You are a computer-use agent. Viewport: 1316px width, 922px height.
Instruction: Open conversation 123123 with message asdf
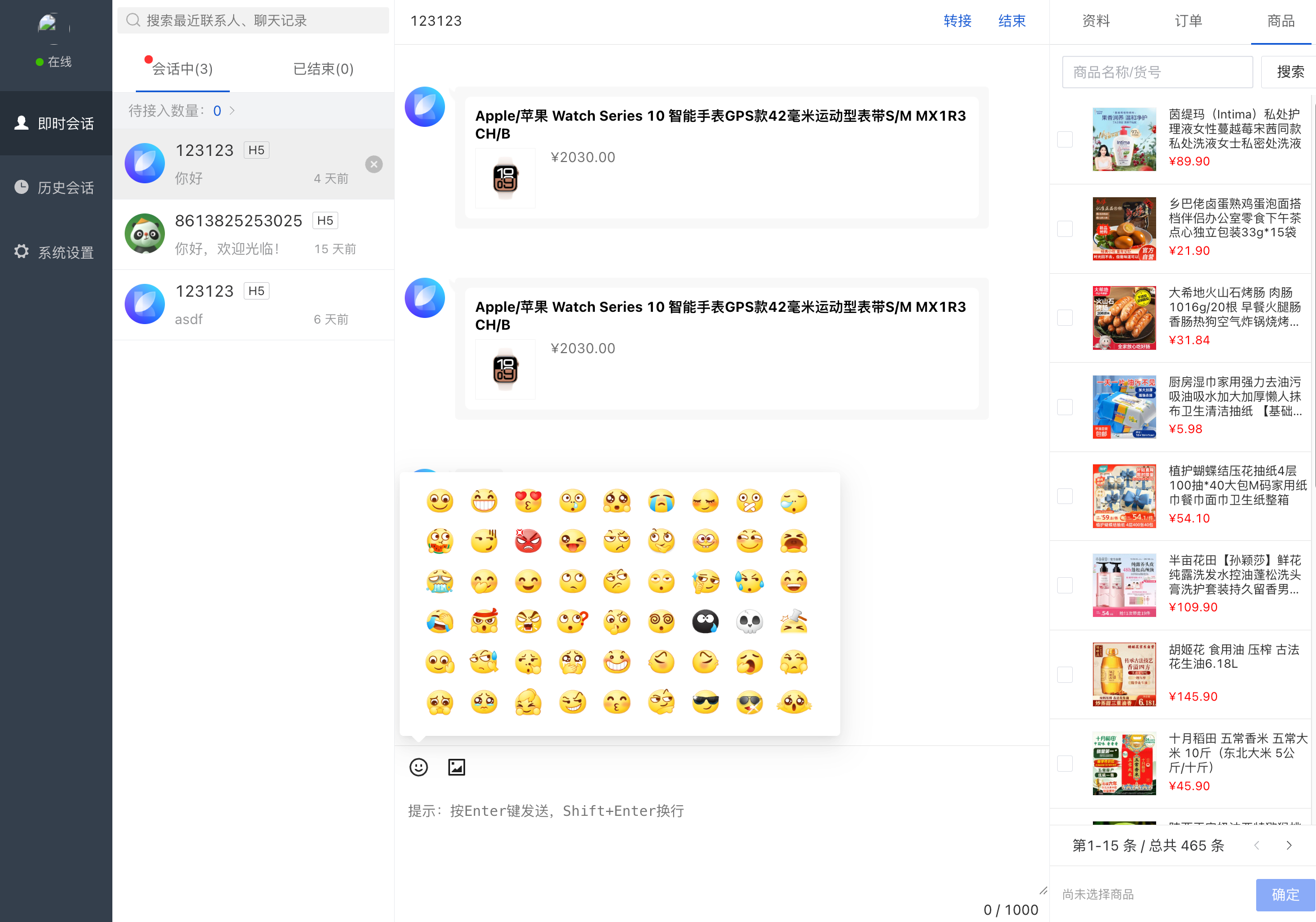tap(253, 305)
